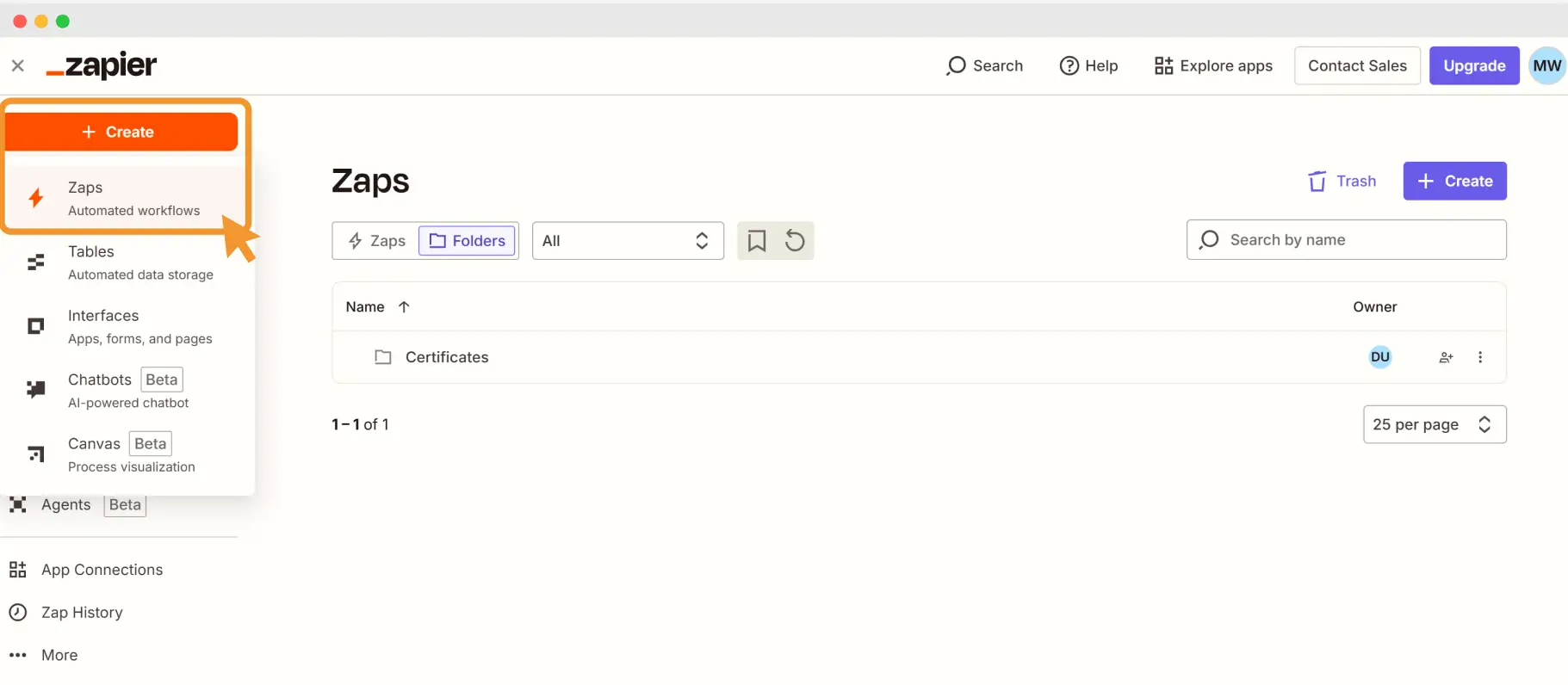Select the Tables icon in the sidebar

tap(36, 262)
